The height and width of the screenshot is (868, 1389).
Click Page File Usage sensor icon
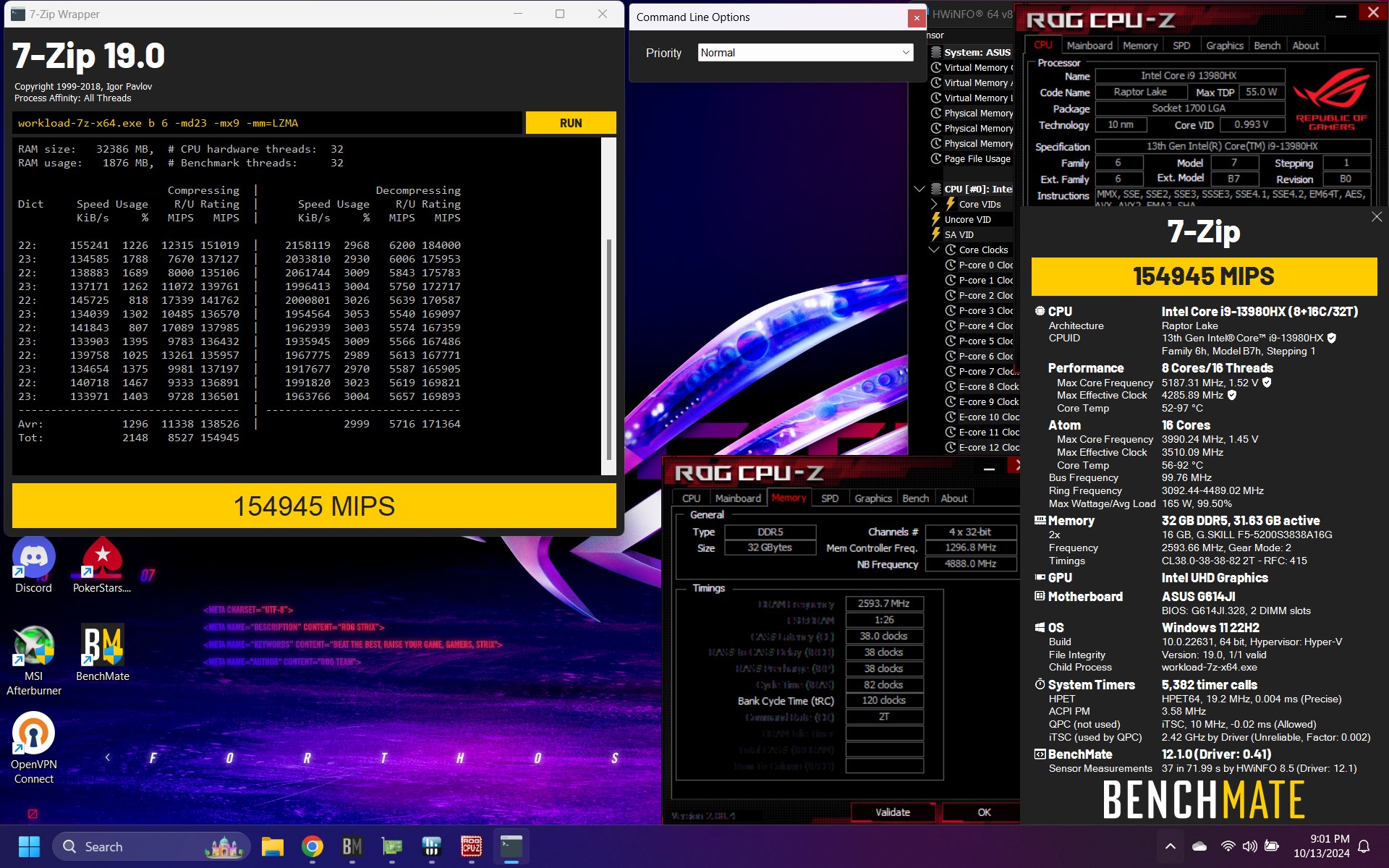(936, 158)
